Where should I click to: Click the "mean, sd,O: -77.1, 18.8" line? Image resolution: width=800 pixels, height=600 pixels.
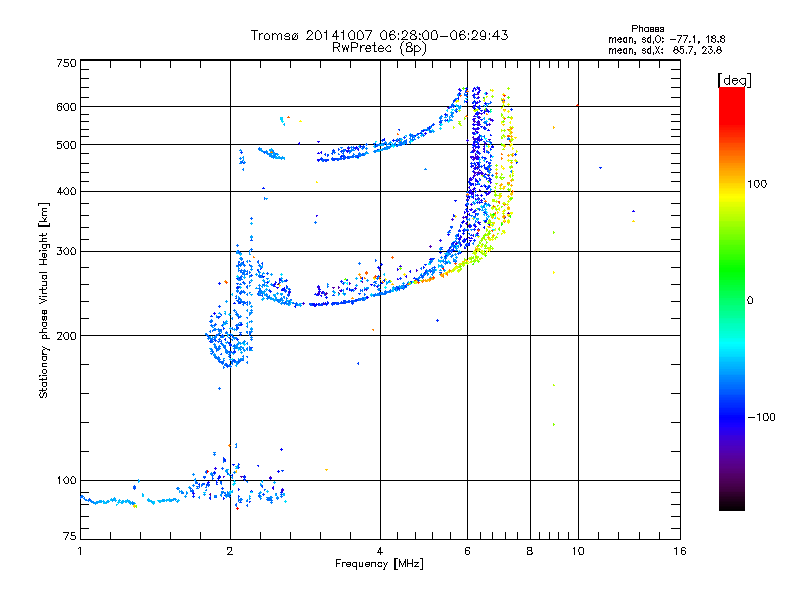click(x=666, y=39)
